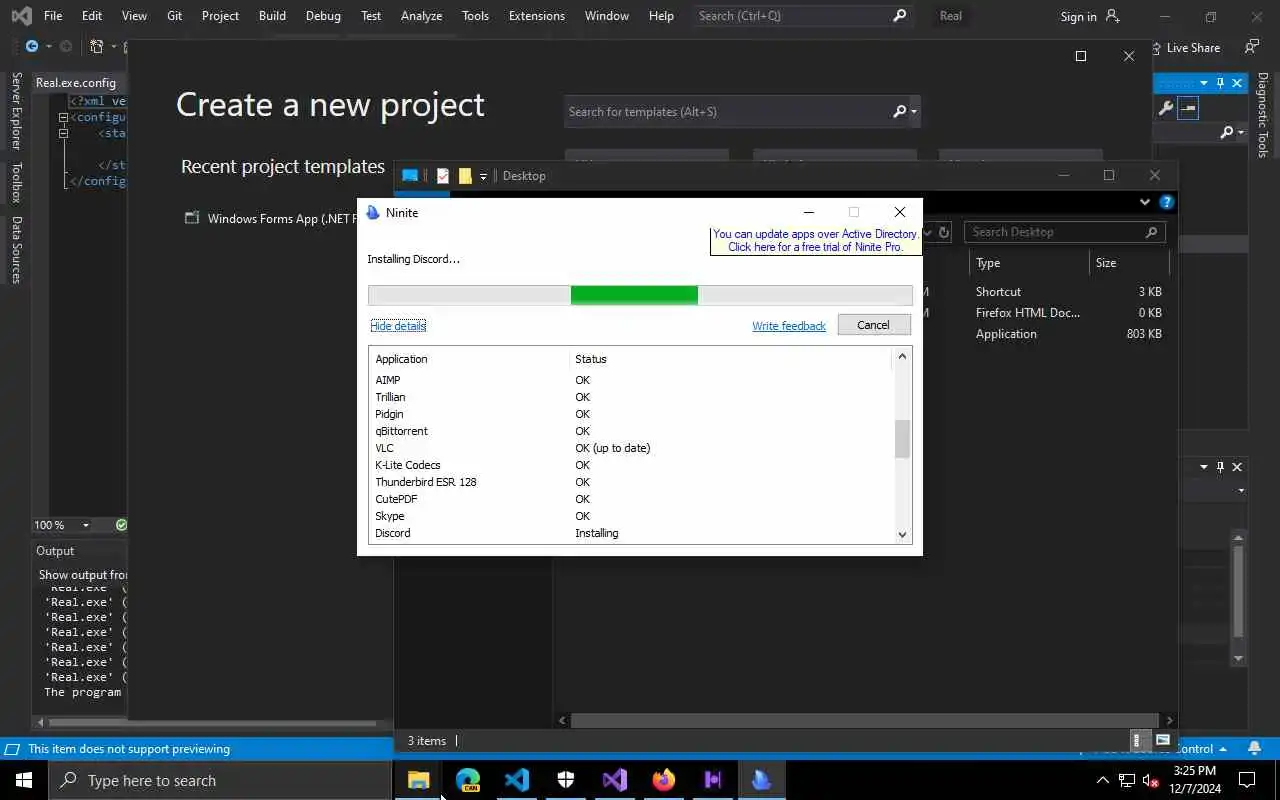Click the pin icon on the blue panel header
1280x800 pixels.
coord(1220,83)
